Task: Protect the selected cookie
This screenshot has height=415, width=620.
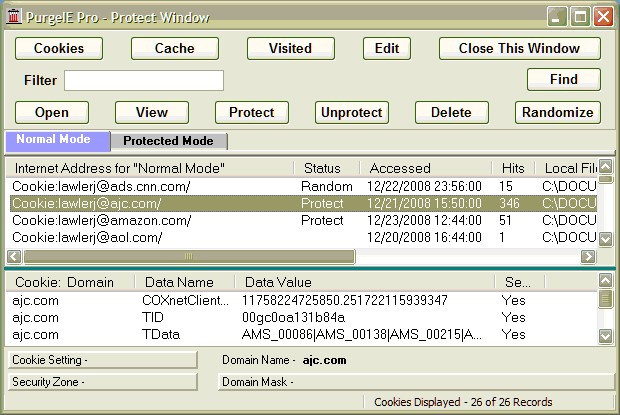Action: click(x=252, y=113)
